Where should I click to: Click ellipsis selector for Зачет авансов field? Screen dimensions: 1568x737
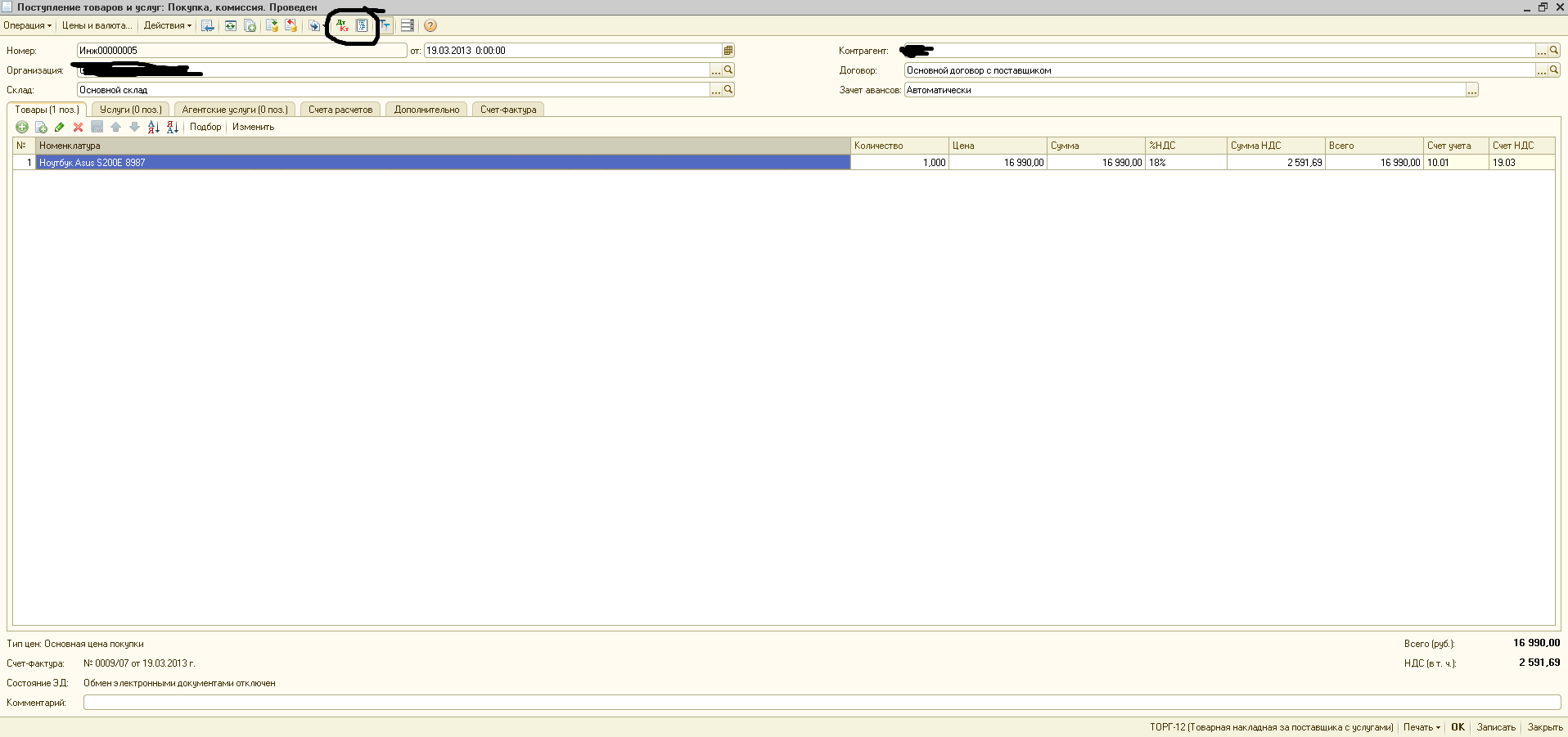pyautogui.click(x=1471, y=90)
